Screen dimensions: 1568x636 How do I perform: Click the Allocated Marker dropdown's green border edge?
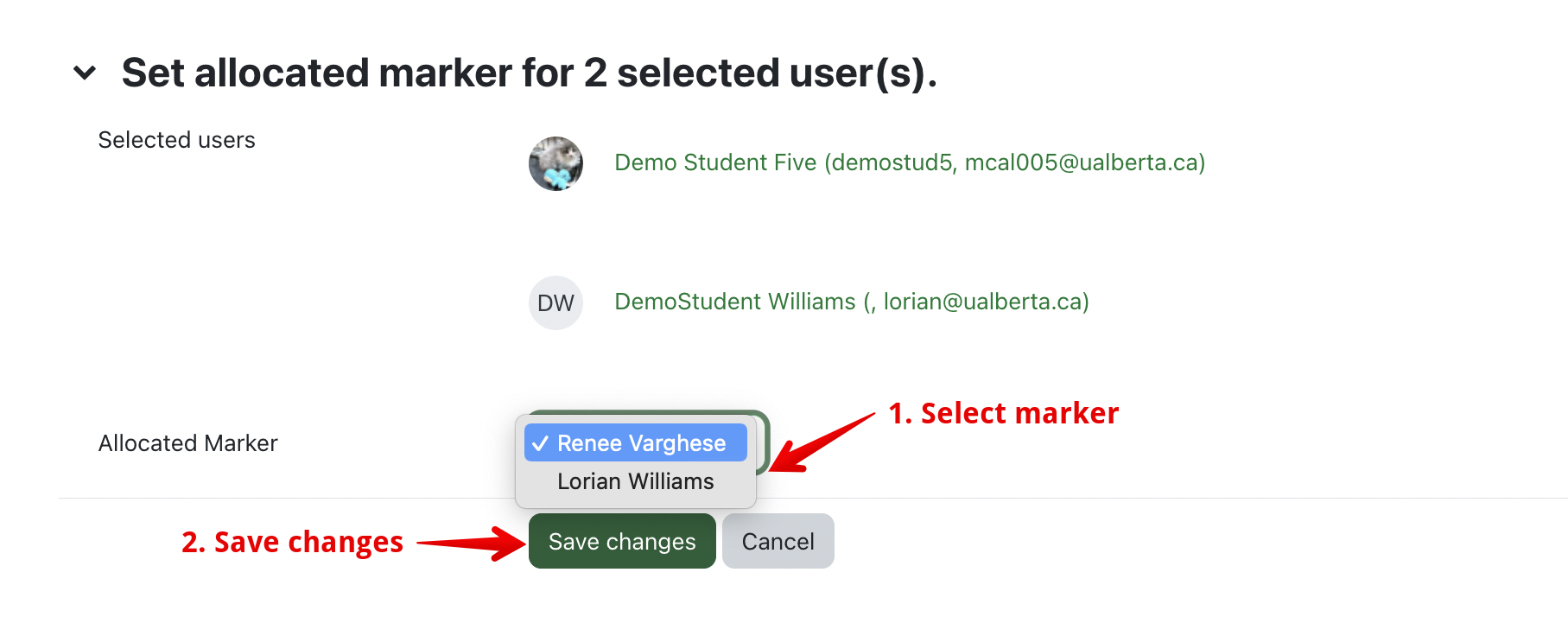click(765, 442)
